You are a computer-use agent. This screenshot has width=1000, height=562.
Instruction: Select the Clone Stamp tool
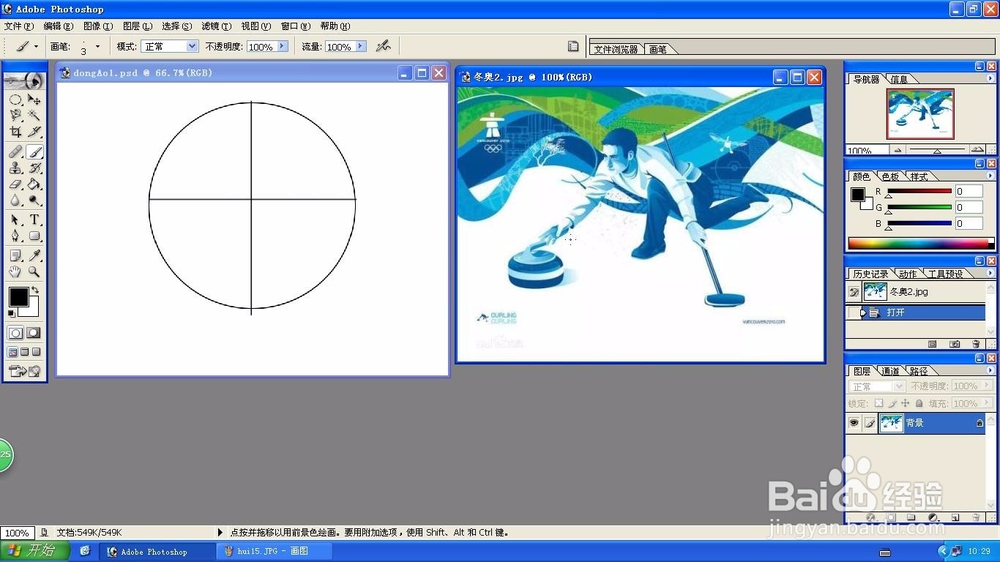click(15, 168)
